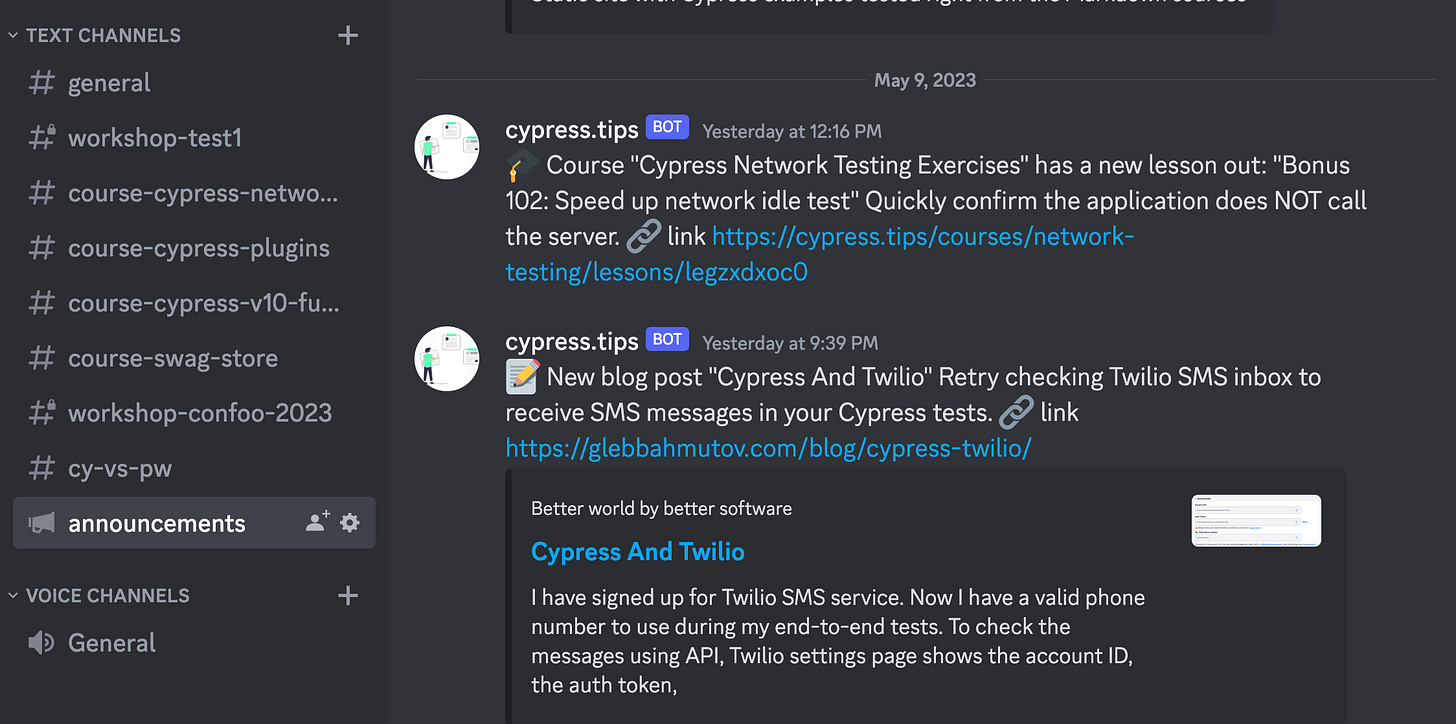Image resolution: width=1456 pixels, height=724 pixels.
Task: Add a new voice channel with plus
Action: coord(348,596)
